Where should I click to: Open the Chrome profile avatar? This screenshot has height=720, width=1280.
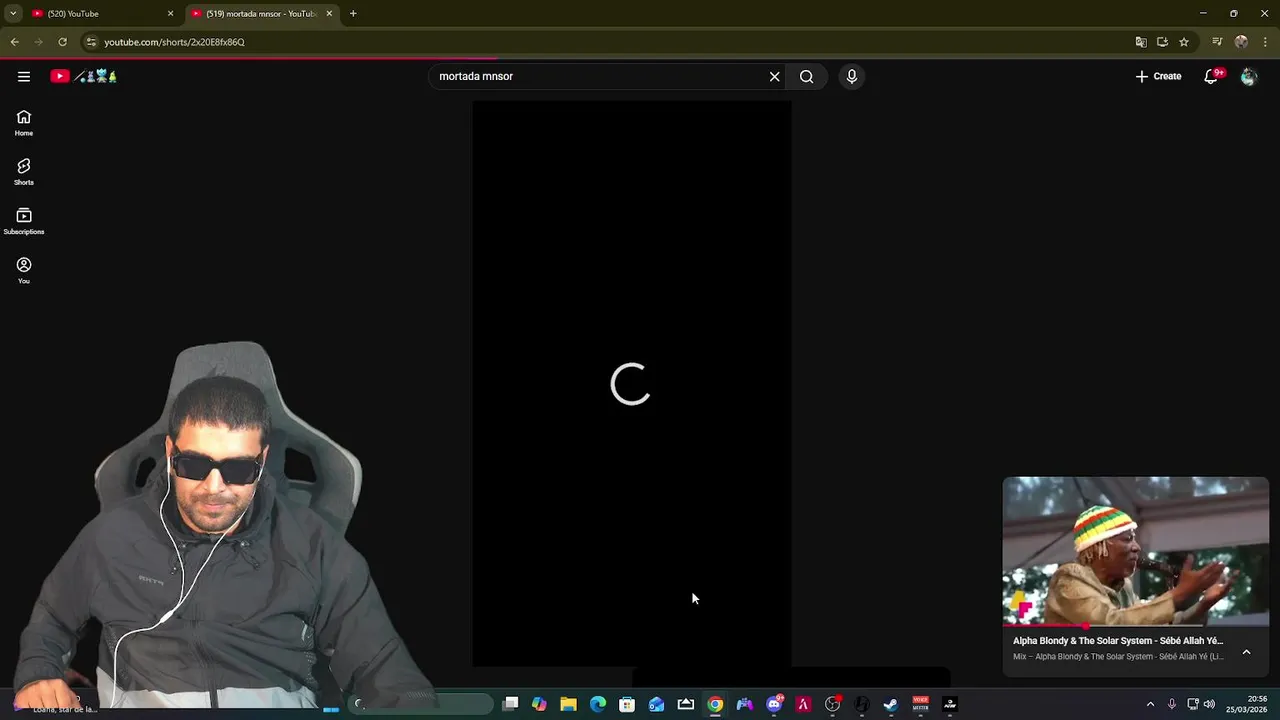(1241, 42)
